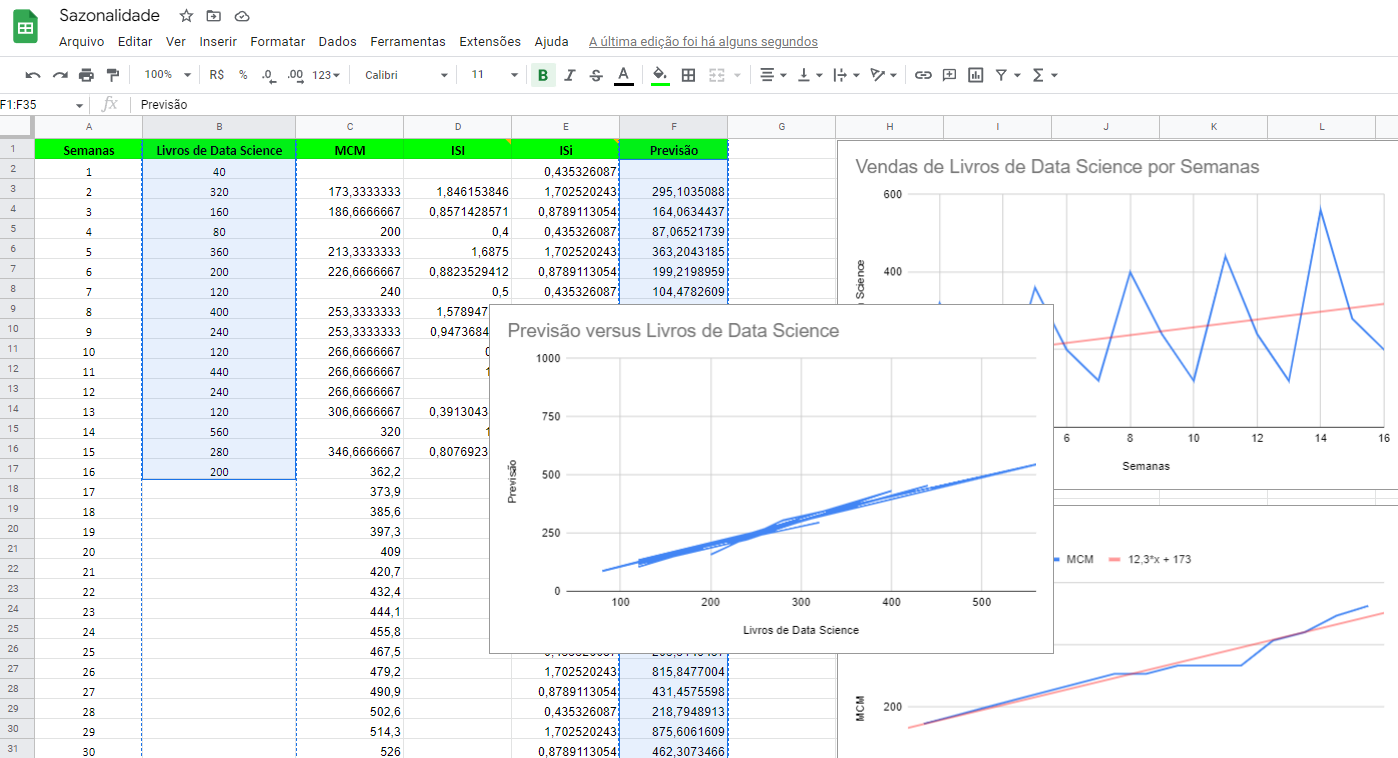Select row 18 header
Screen dimensions: 1398x758
click(17, 489)
